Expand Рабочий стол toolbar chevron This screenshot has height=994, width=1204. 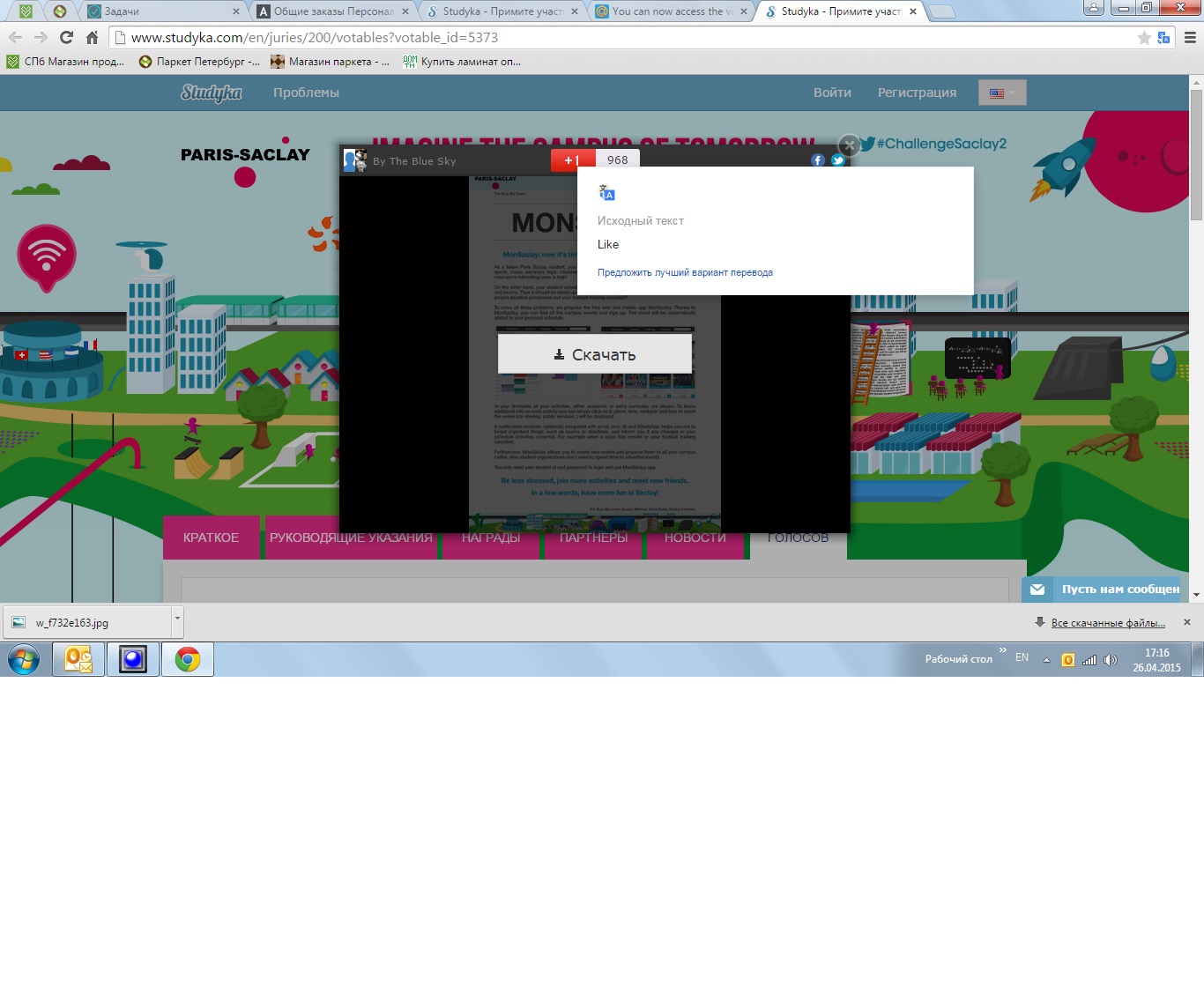1003,650
